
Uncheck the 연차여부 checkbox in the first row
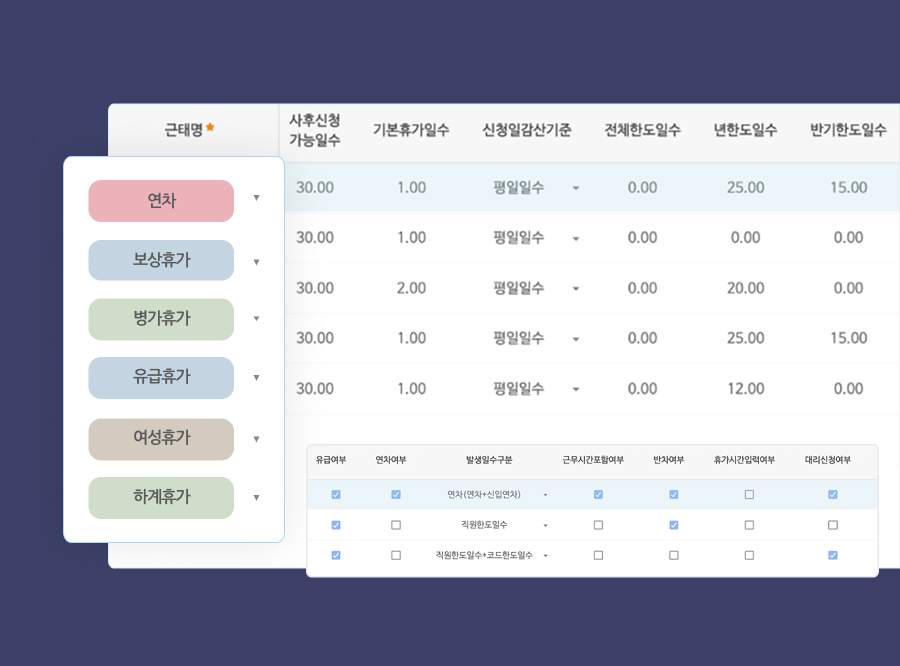coord(397,494)
